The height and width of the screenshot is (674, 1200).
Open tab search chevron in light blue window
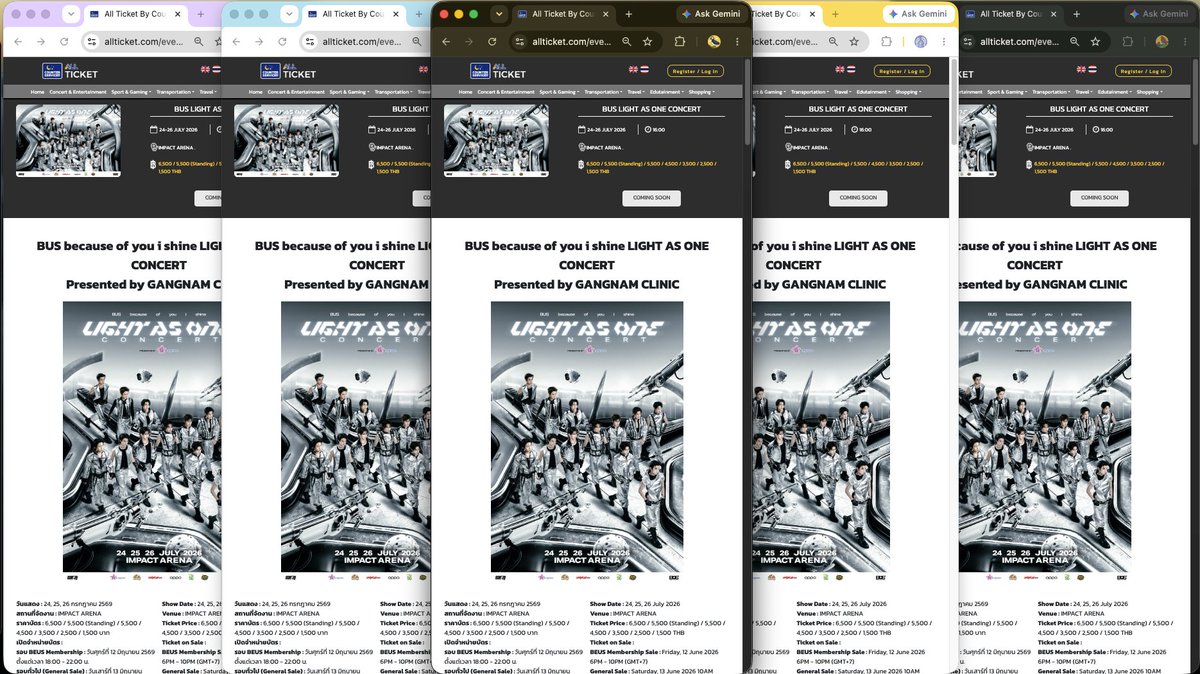pyautogui.click(x=289, y=14)
